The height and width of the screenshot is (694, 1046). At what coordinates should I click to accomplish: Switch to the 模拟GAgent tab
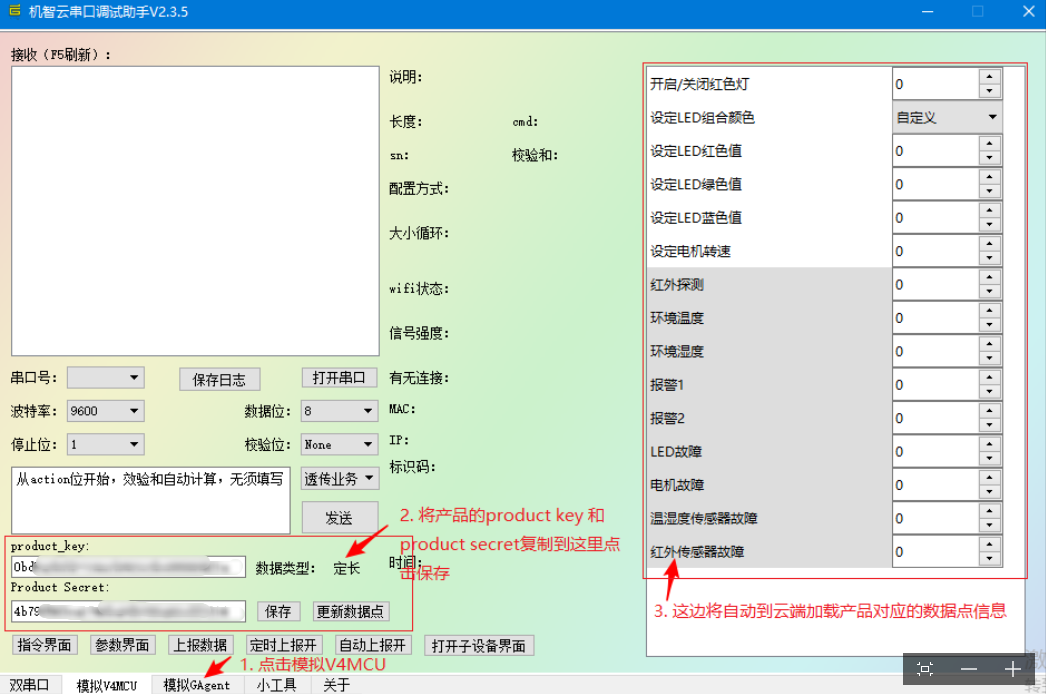point(197,685)
